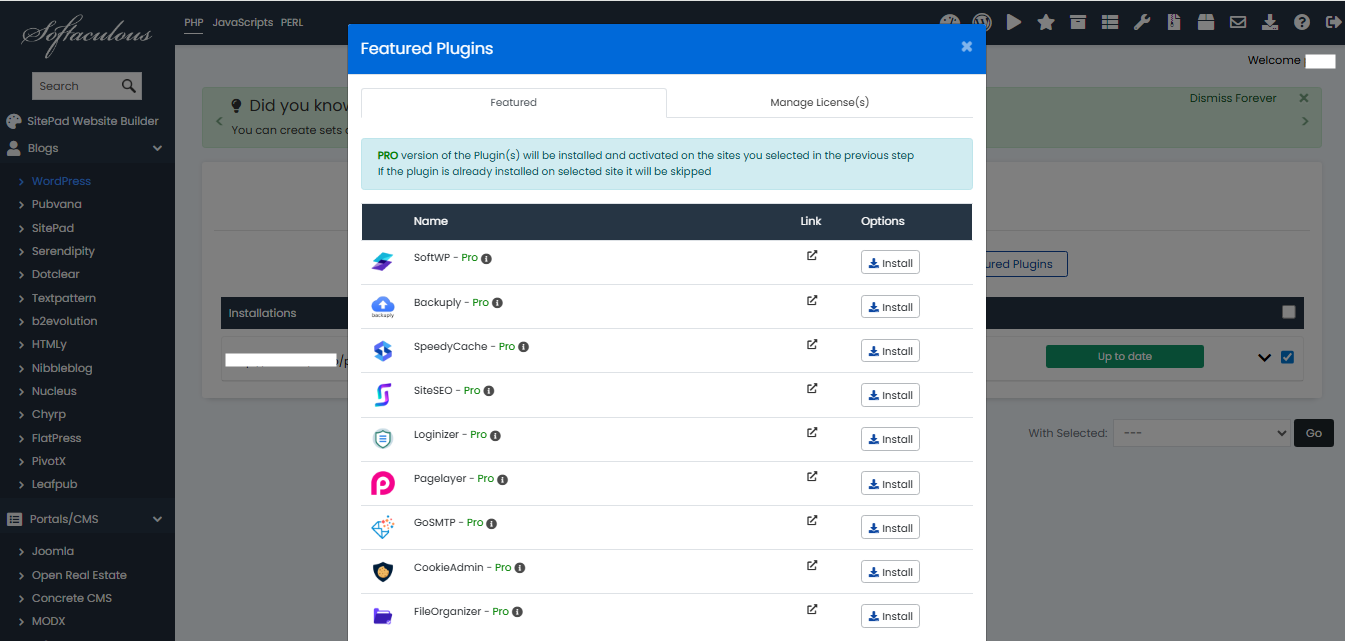Image resolution: width=1345 pixels, height=641 pixels.
Task: Open the installations list icon in top toolbar
Action: (1110, 22)
